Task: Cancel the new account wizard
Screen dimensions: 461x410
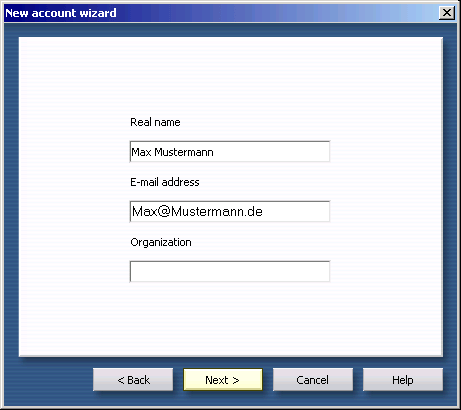Action: click(313, 379)
